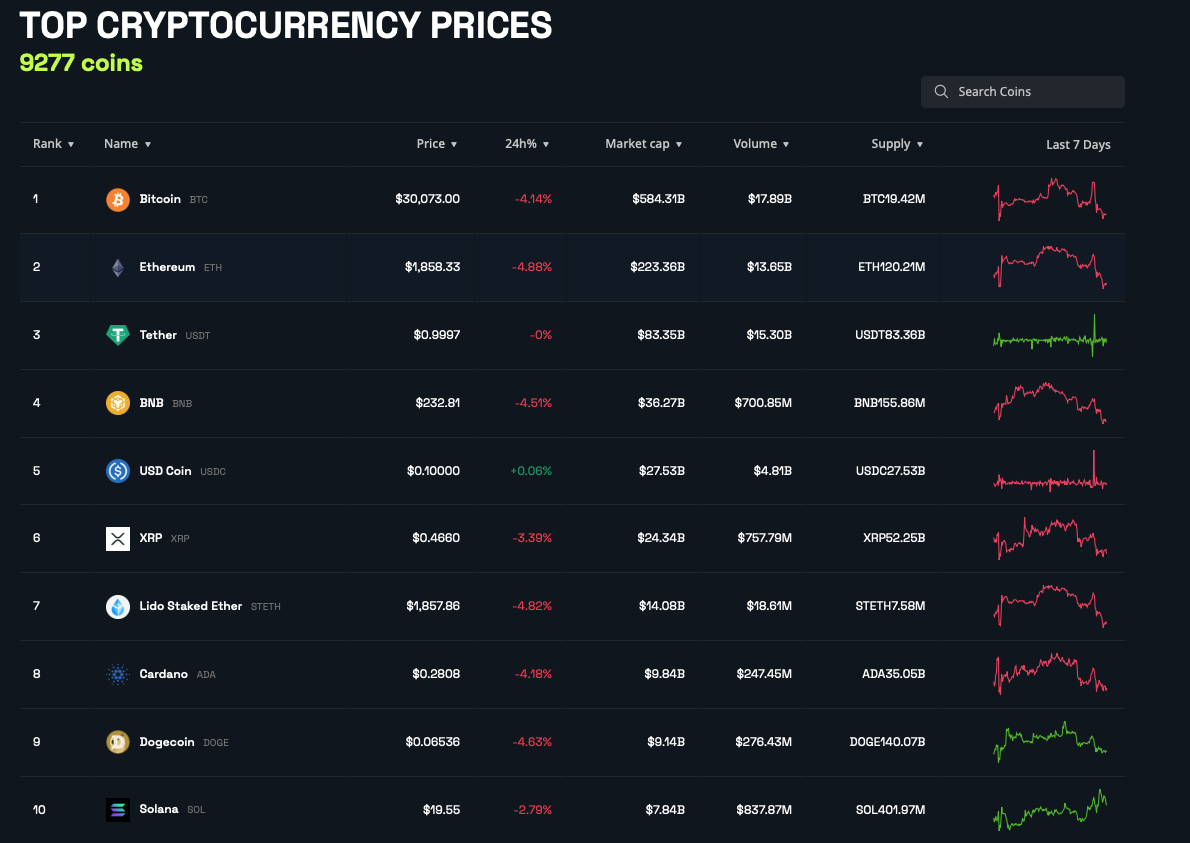Click the magnifier icon in search box
Screen dimensions: 1190x843
(941, 91)
